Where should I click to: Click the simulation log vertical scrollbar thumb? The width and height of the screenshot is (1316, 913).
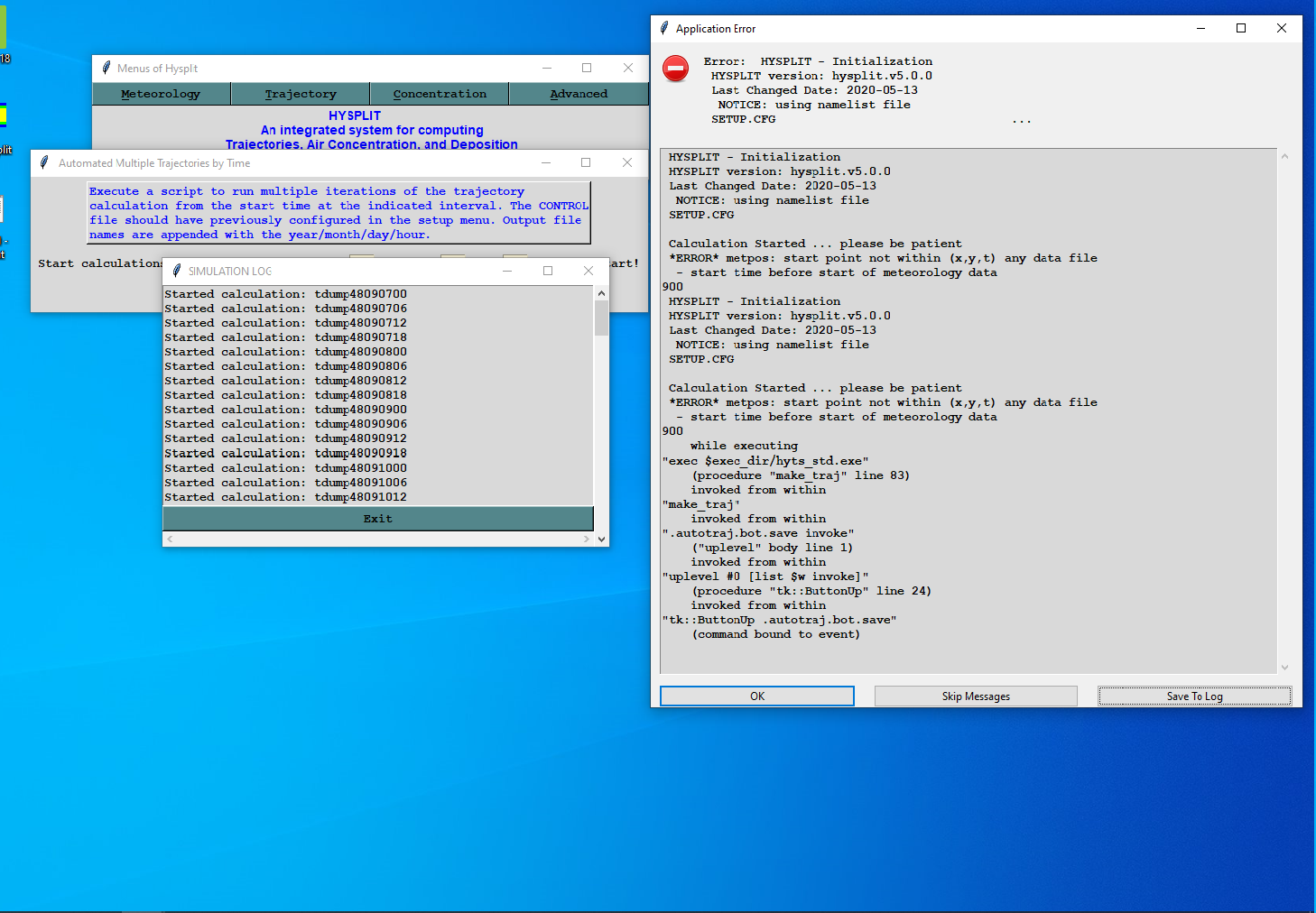tap(601, 318)
